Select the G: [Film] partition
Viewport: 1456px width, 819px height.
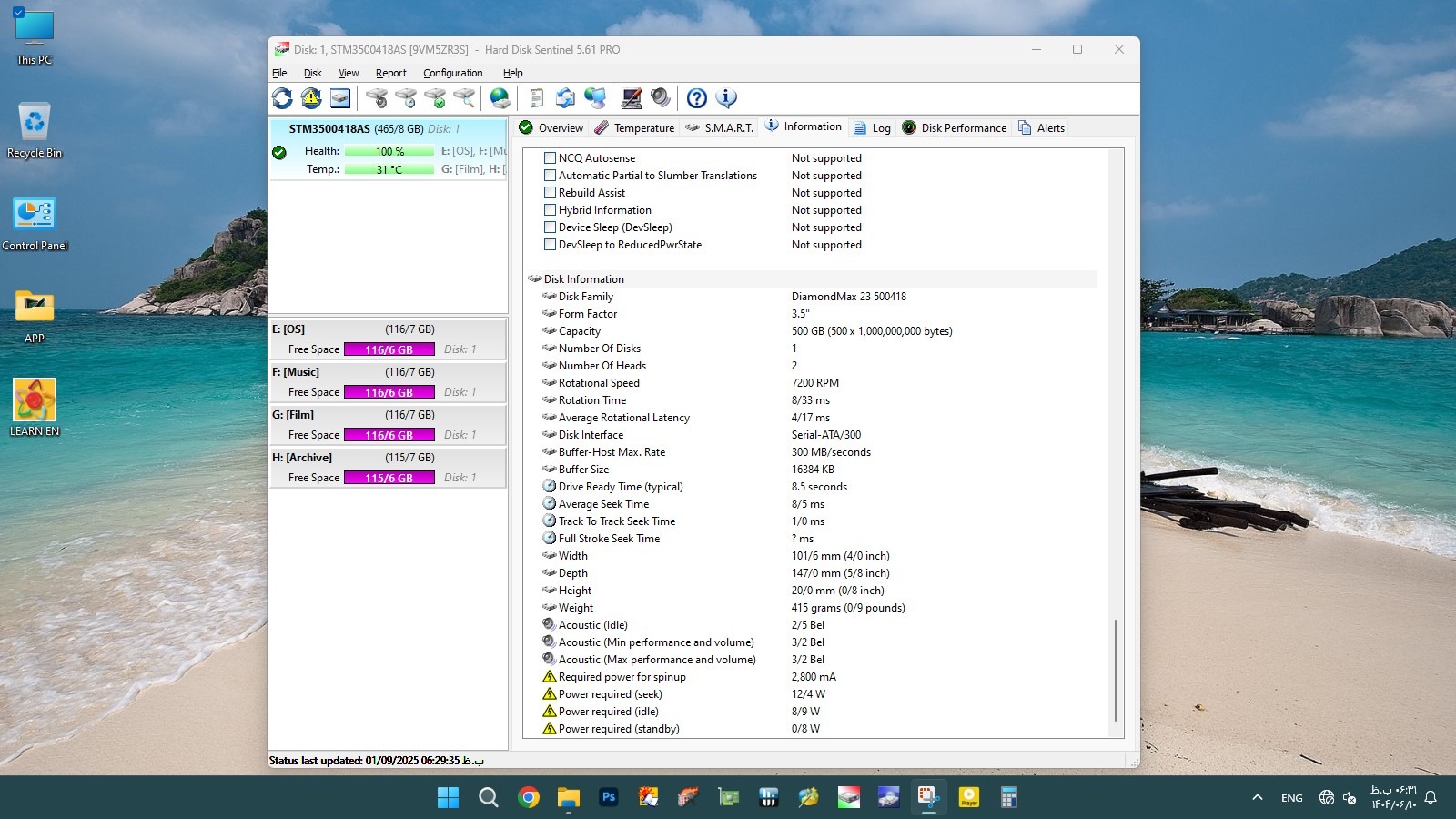(388, 425)
